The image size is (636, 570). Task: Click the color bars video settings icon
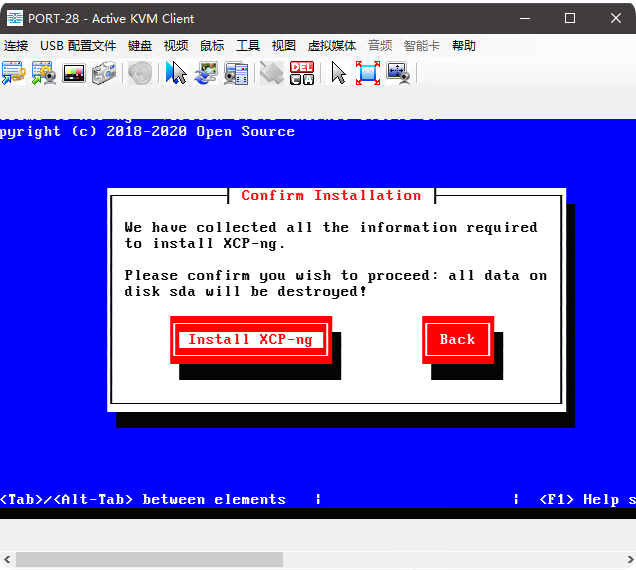74,73
